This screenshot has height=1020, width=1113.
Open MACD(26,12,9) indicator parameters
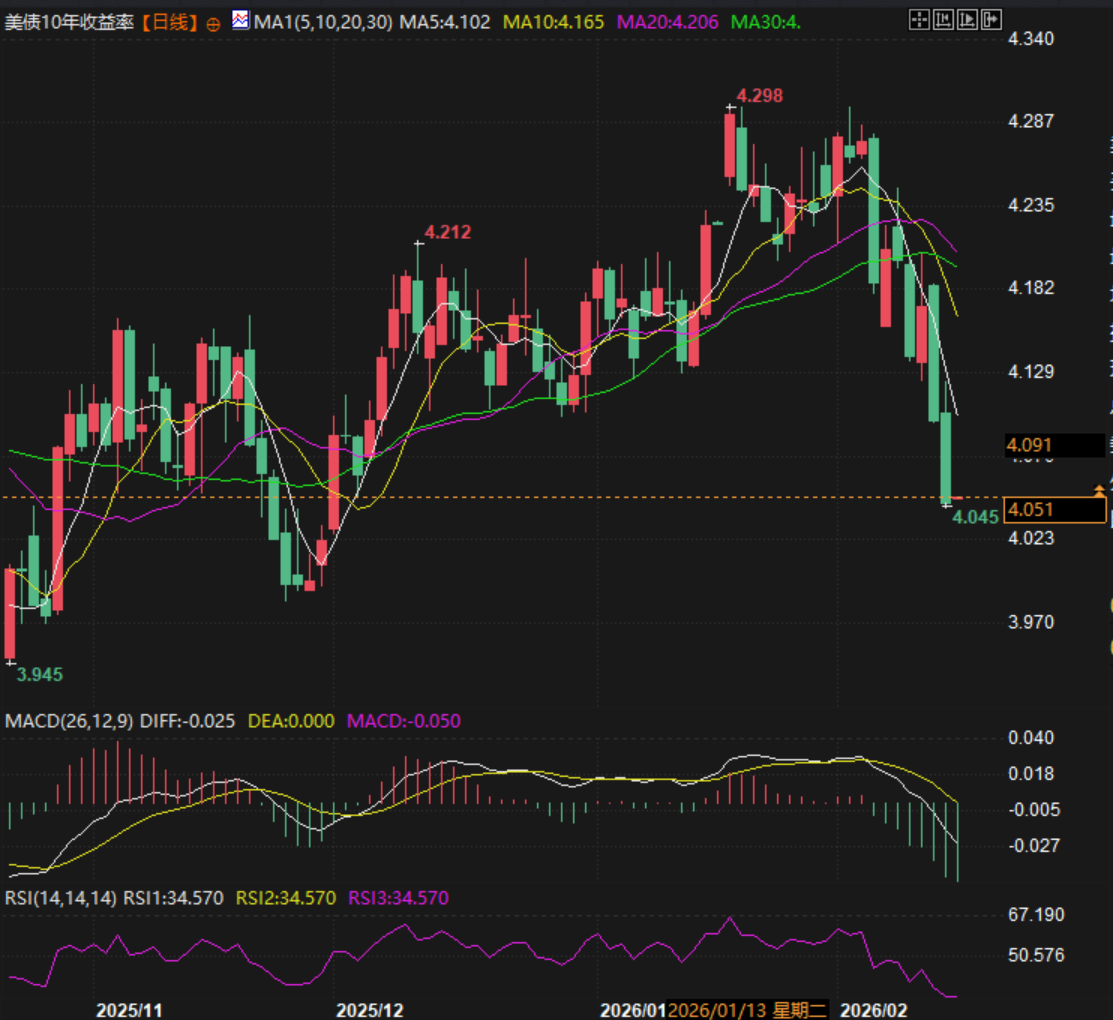click(69, 721)
